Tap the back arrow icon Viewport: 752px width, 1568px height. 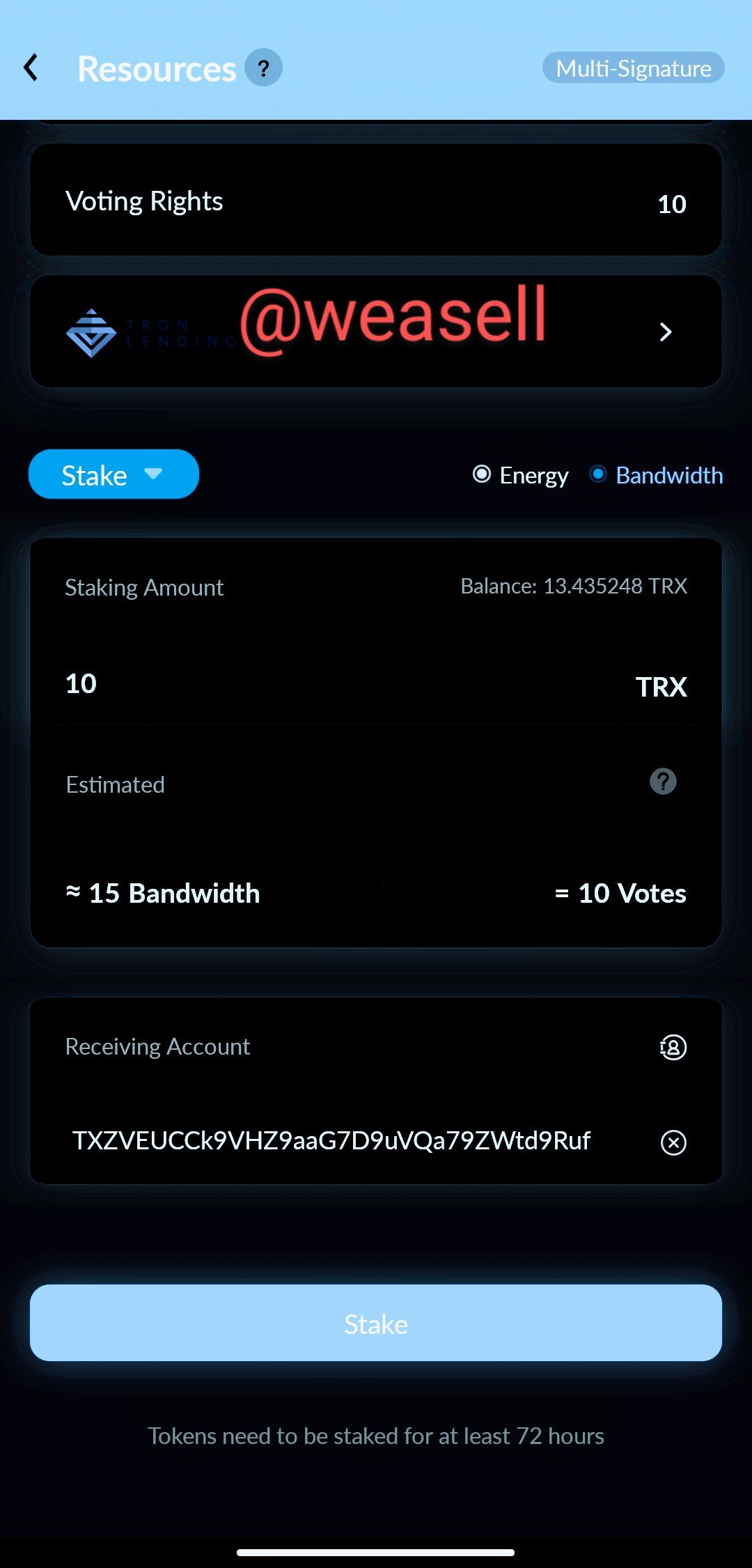pos(31,68)
